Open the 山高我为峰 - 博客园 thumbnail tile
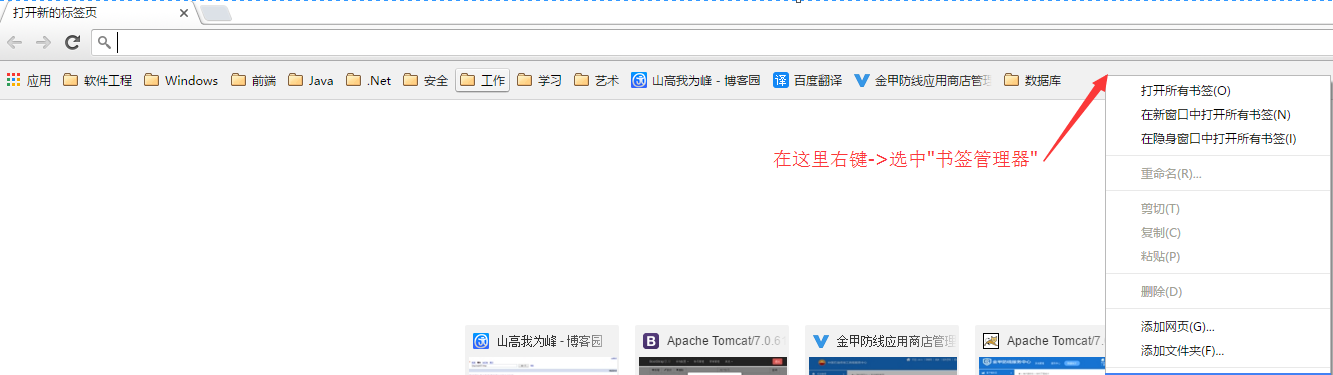This screenshot has width=1333, height=375. click(542, 350)
